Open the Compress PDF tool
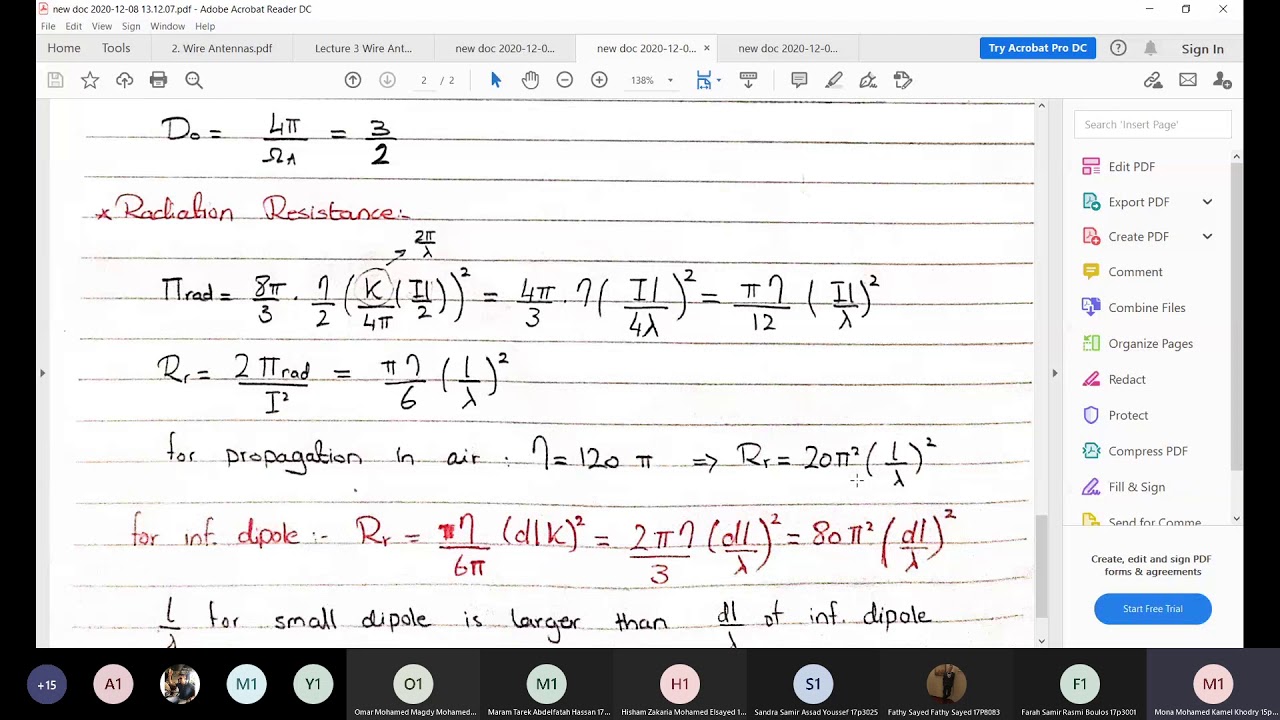1280x720 pixels. [x=1147, y=451]
